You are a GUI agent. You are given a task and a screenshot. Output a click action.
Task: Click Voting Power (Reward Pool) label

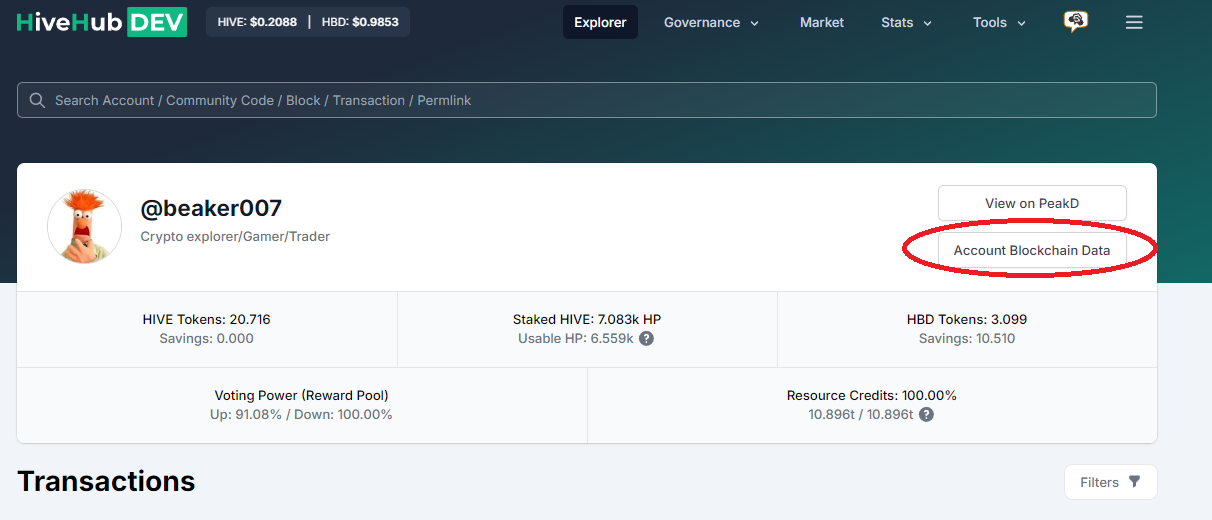point(302,396)
